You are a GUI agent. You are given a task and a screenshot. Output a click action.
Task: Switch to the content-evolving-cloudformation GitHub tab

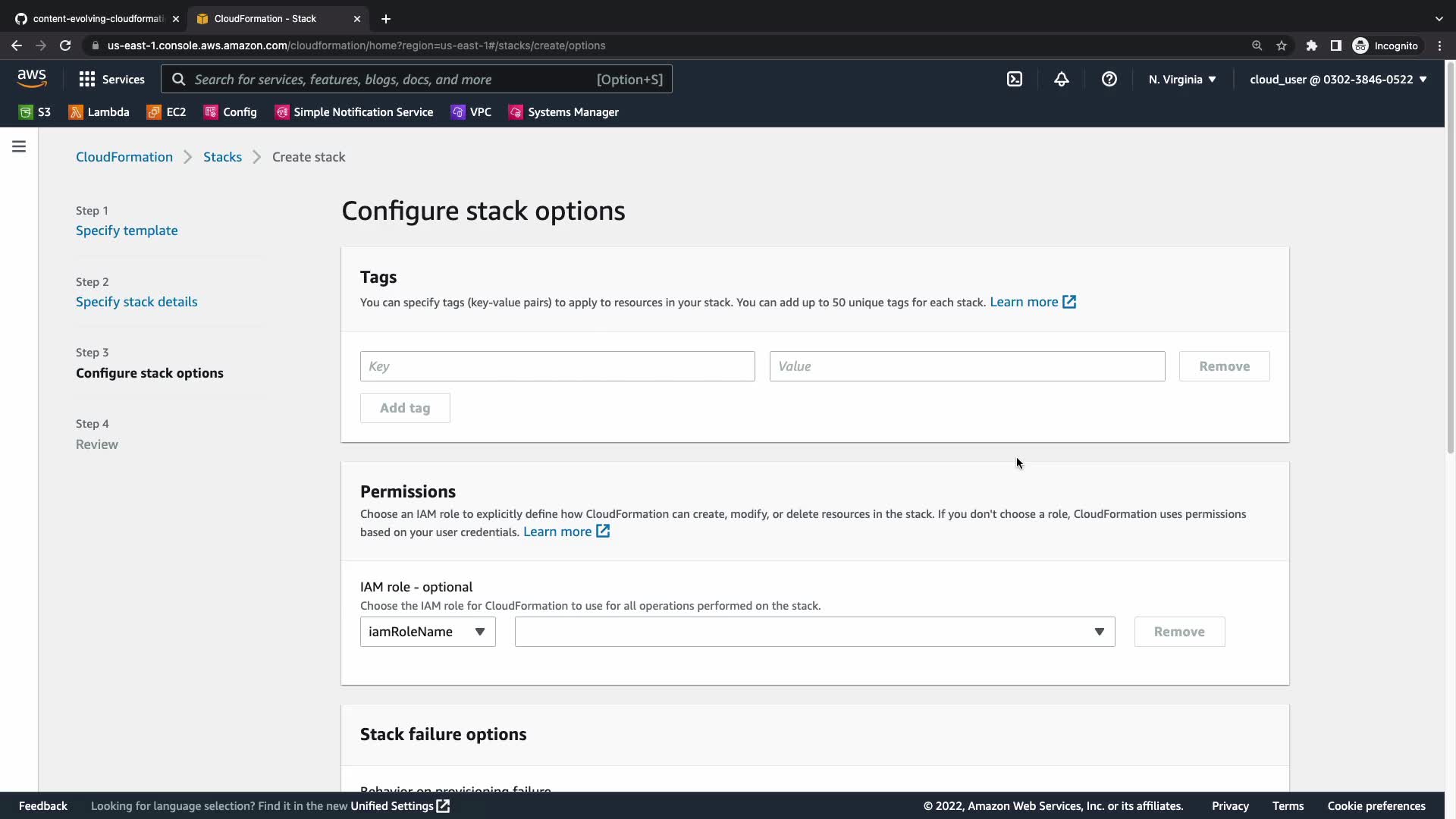[x=97, y=18]
